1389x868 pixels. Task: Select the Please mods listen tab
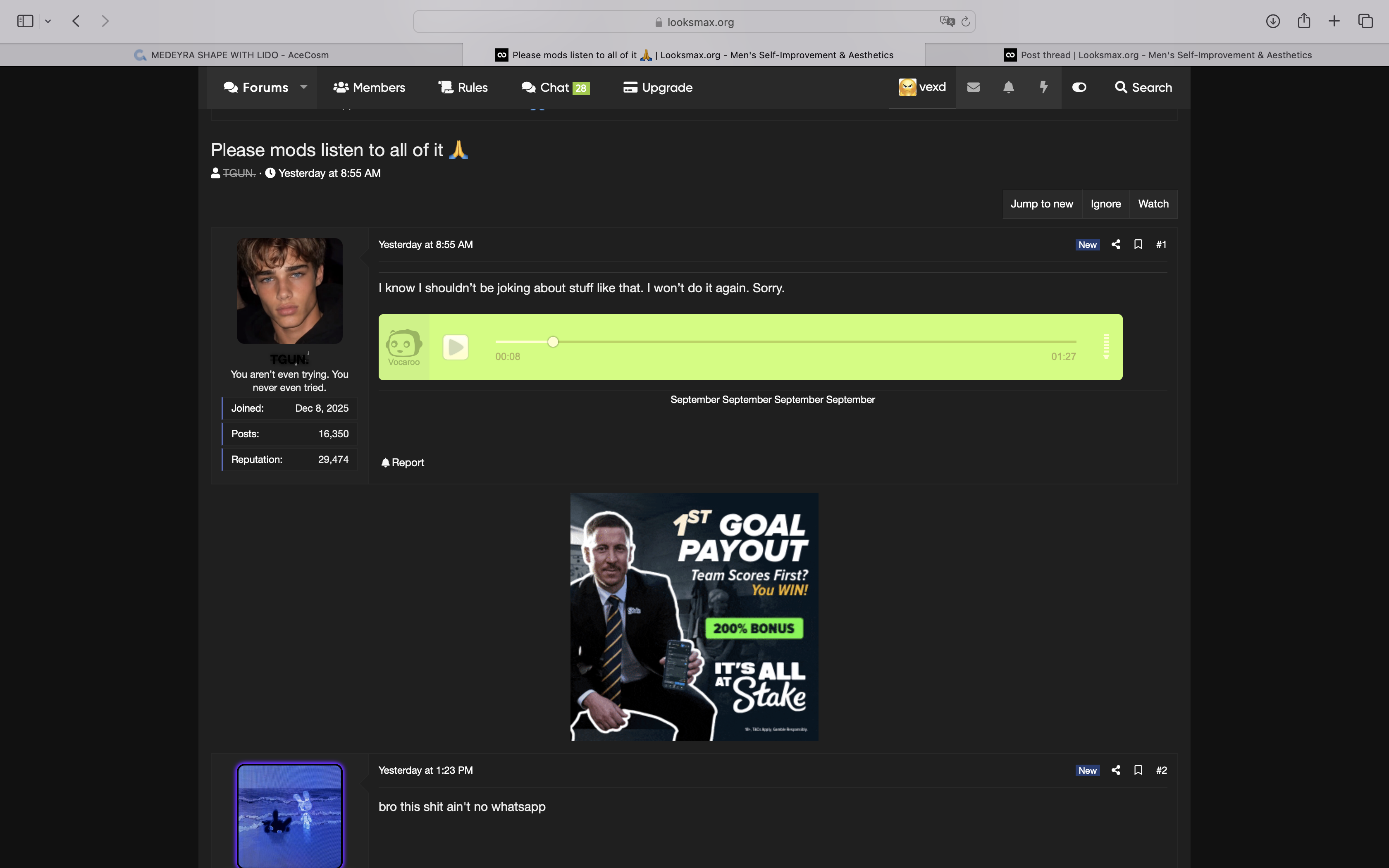[694, 55]
